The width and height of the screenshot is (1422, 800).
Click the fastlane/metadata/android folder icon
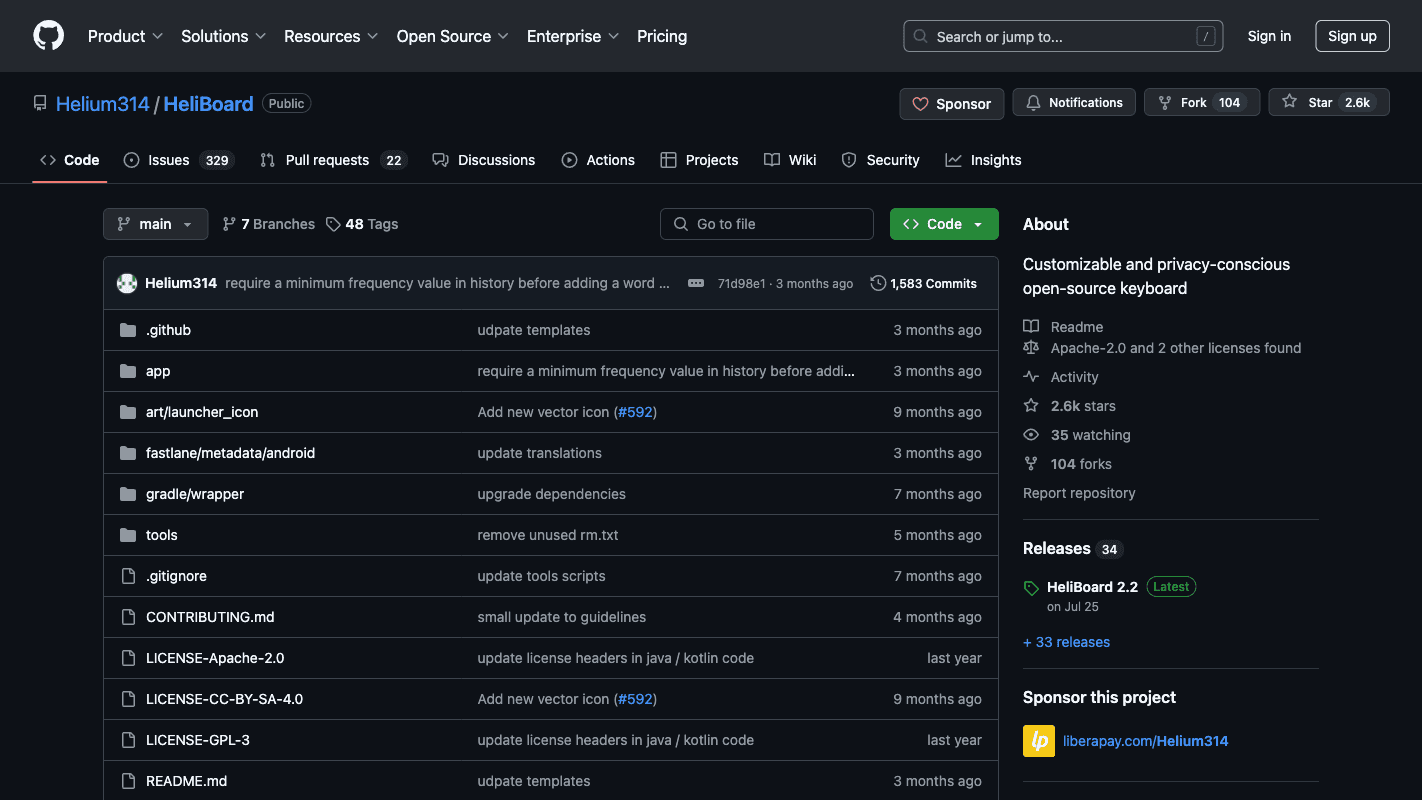[128, 453]
